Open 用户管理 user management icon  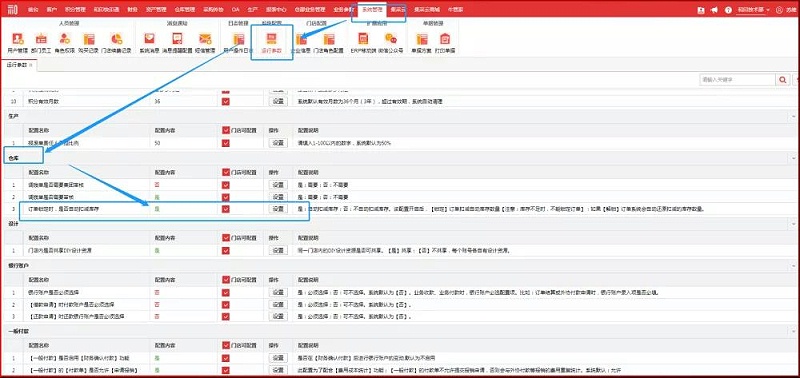(18, 43)
